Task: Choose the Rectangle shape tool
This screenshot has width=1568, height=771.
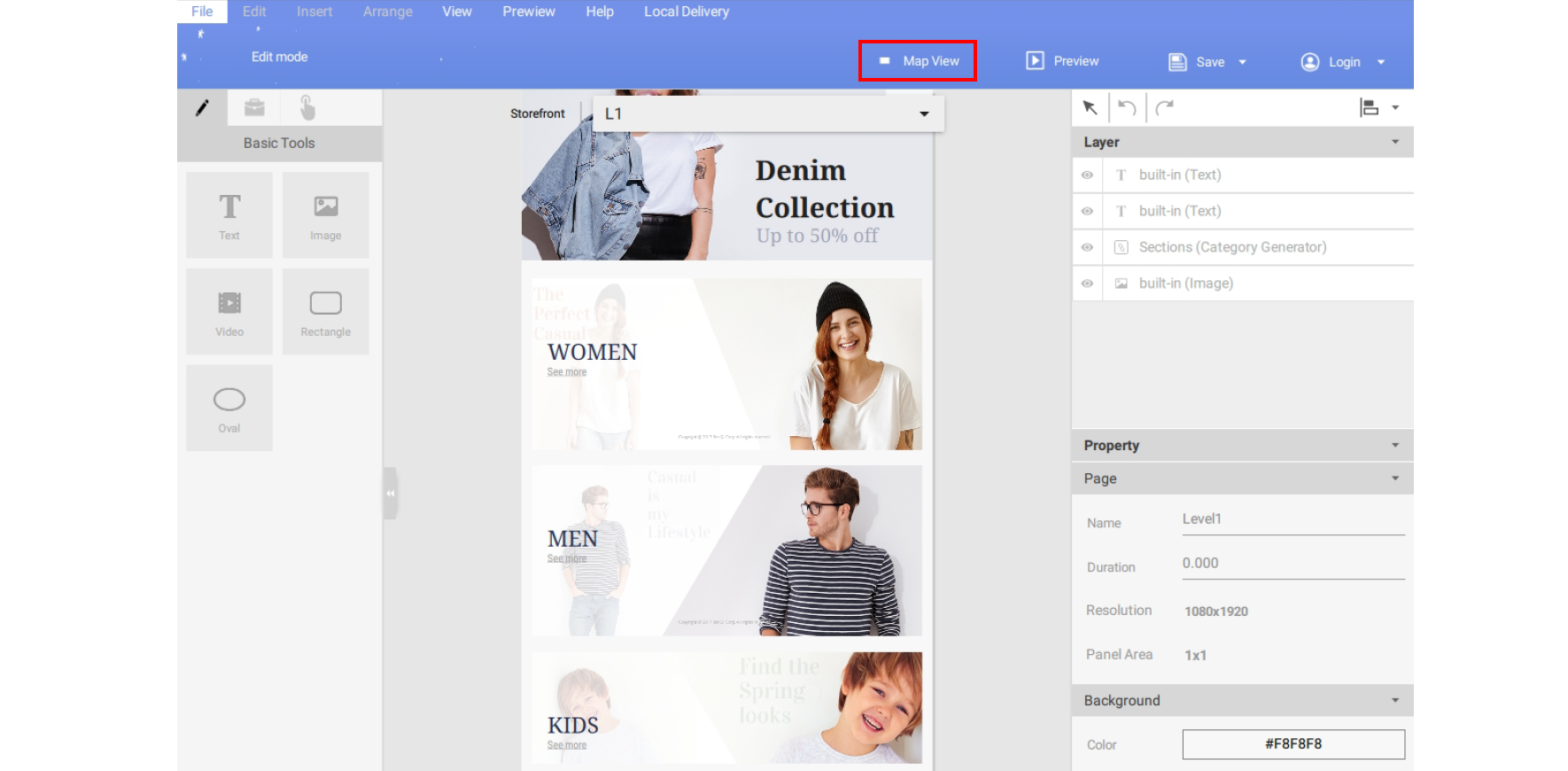Action: [x=325, y=312]
